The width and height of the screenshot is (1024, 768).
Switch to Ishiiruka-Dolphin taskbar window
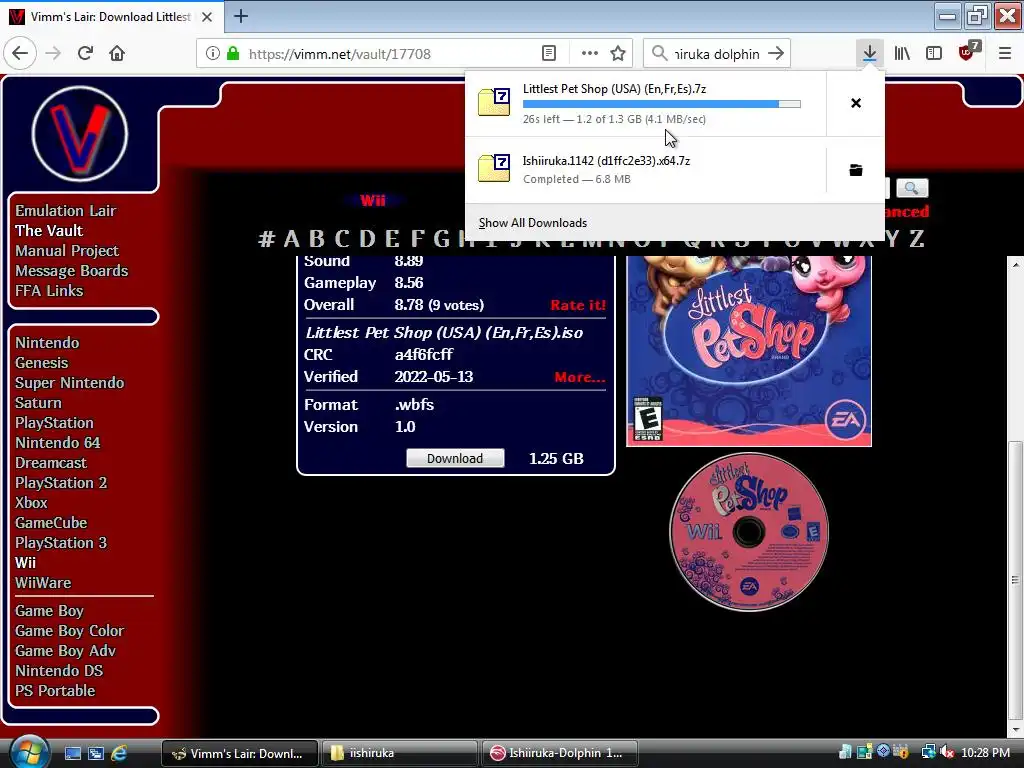pos(560,753)
